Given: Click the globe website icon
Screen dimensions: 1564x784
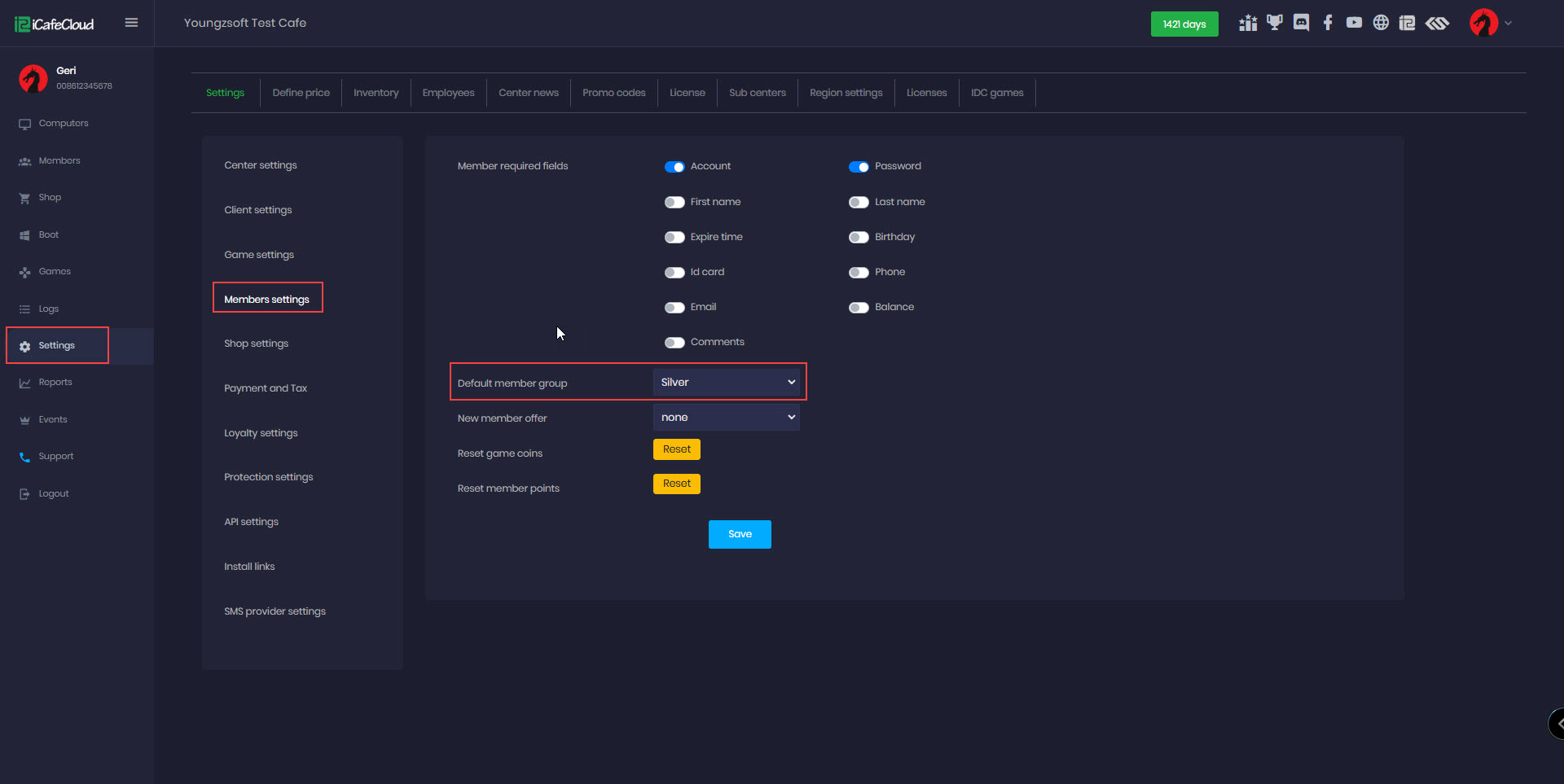Looking at the screenshot, I should tap(1381, 23).
